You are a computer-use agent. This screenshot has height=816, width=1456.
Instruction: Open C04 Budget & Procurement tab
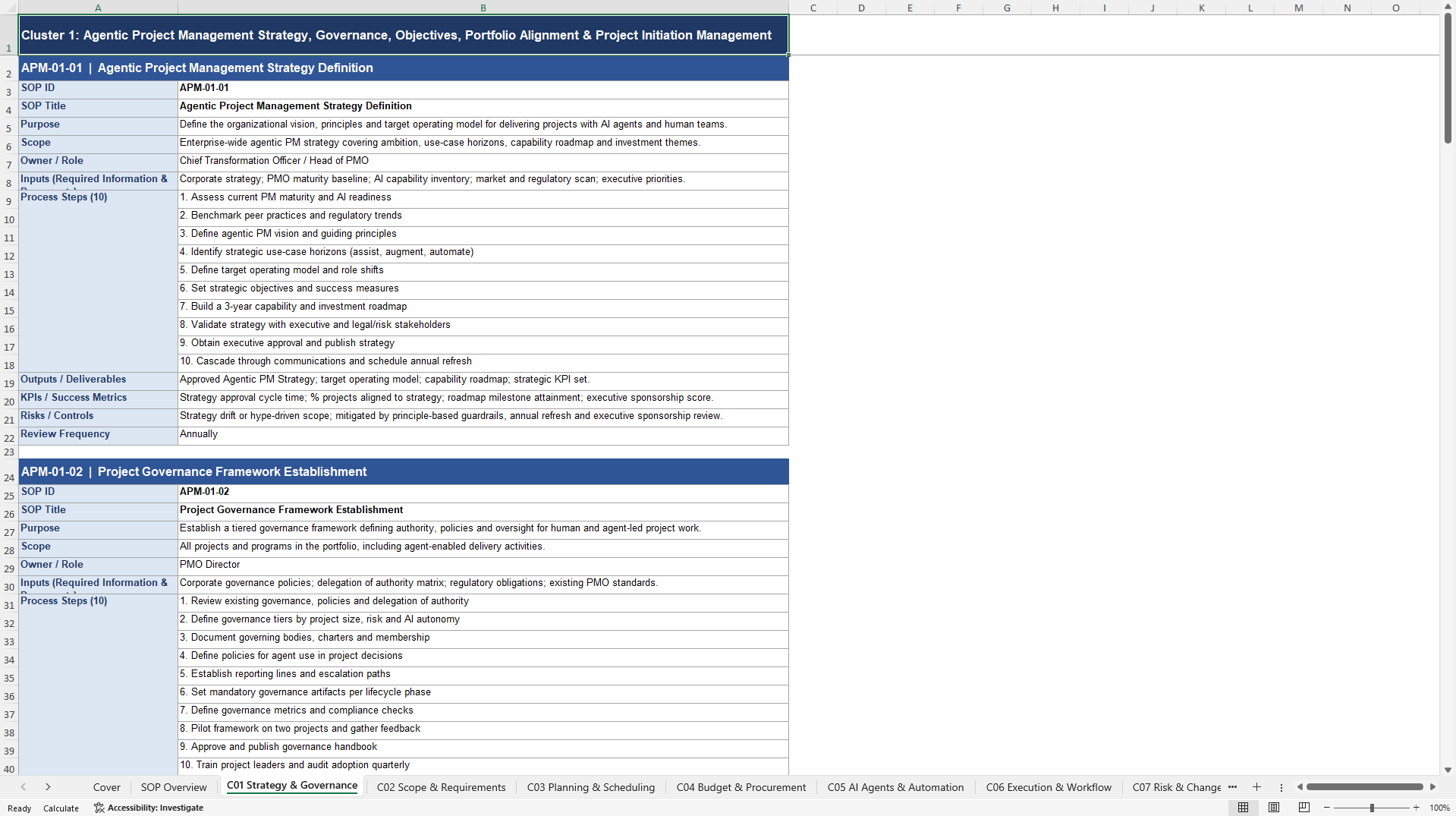[741, 787]
